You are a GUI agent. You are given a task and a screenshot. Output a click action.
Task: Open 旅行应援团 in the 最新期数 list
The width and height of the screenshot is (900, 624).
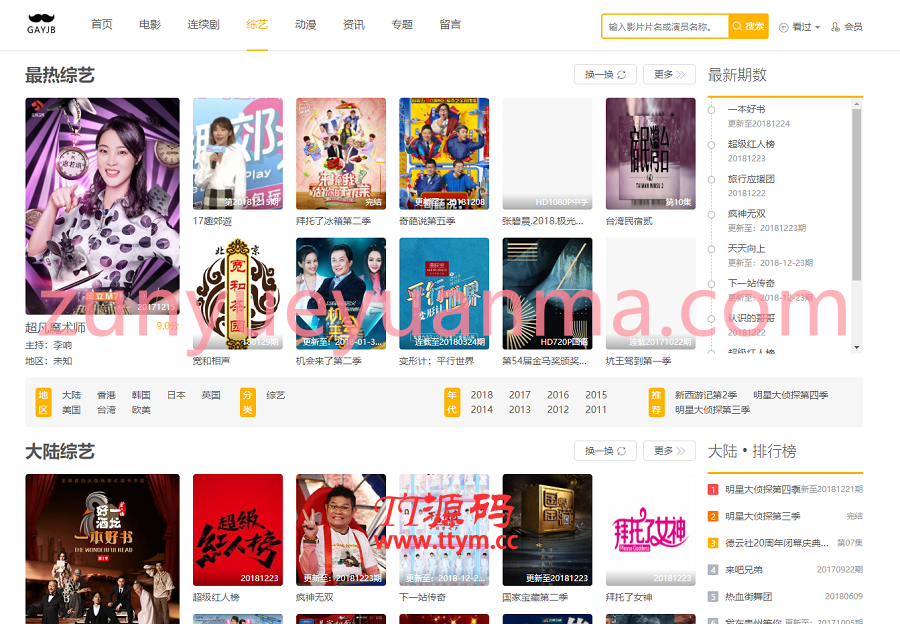751,179
